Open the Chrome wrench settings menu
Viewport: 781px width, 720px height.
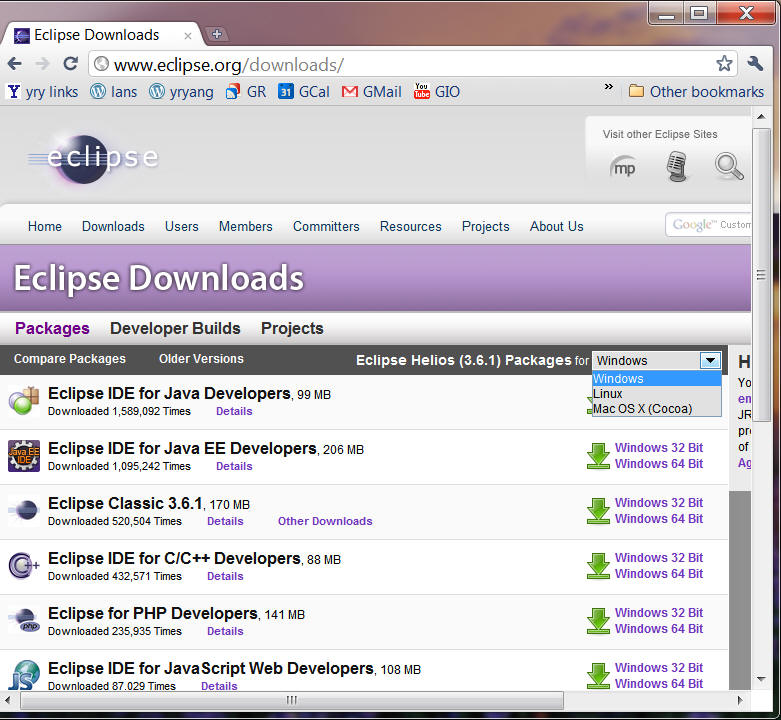click(755, 64)
